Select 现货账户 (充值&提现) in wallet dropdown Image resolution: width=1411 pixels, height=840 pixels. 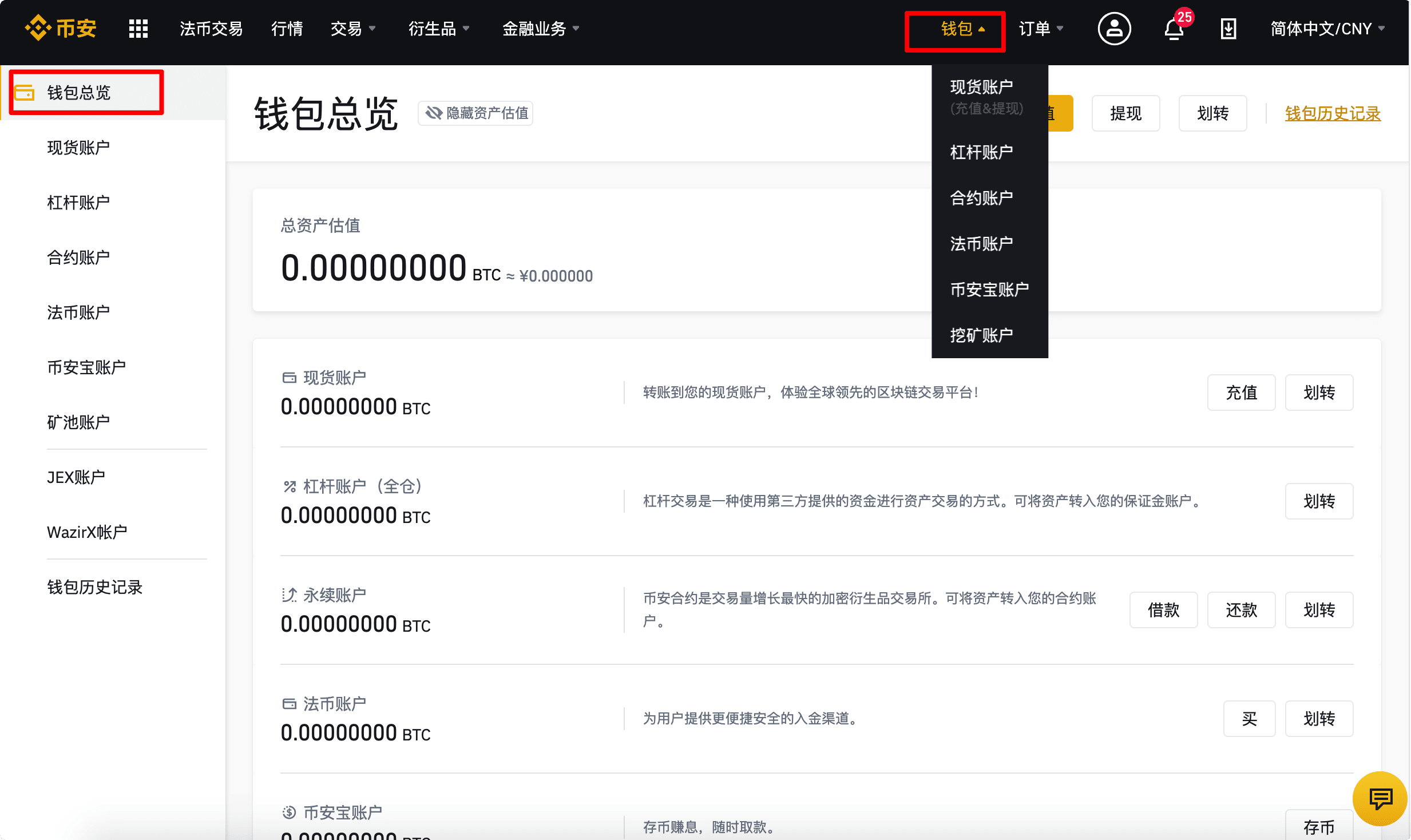click(x=989, y=96)
